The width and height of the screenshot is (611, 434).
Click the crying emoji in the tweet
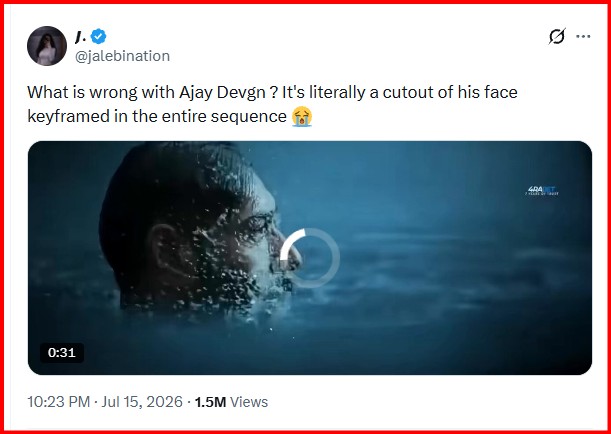(x=302, y=116)
